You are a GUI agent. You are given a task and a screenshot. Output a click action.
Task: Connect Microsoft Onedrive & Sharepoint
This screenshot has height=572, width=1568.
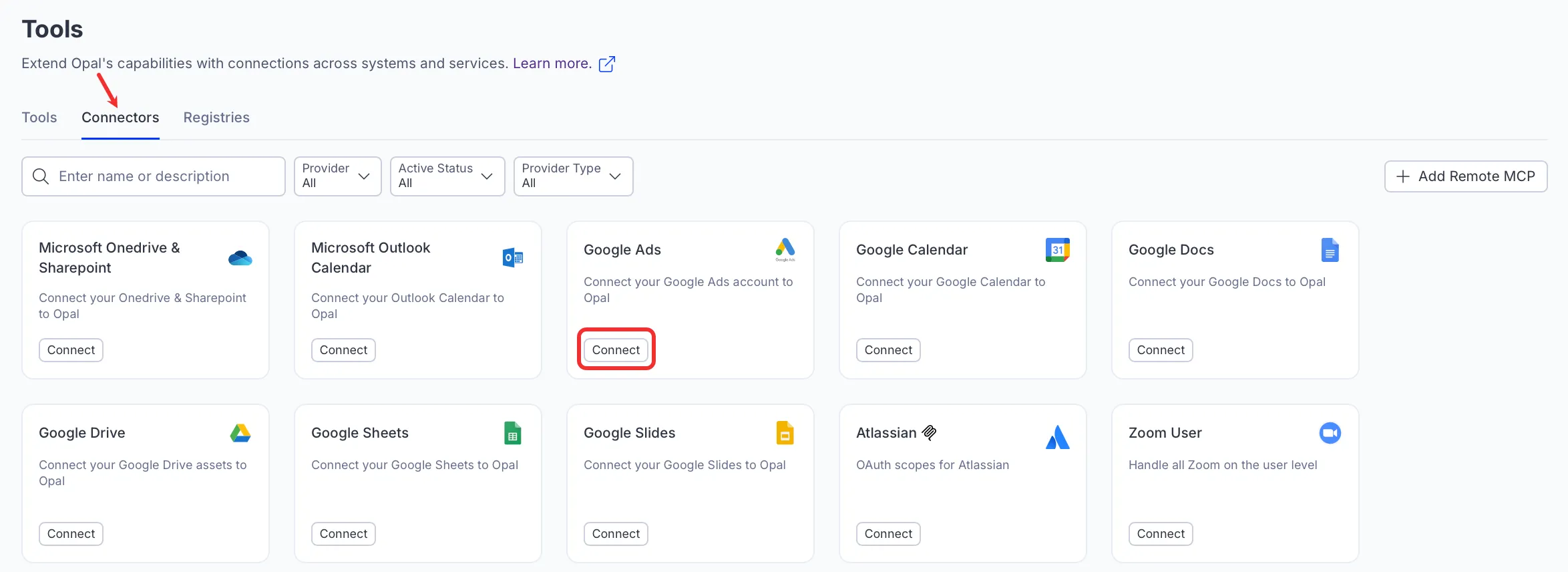click(x=71, y=350)
